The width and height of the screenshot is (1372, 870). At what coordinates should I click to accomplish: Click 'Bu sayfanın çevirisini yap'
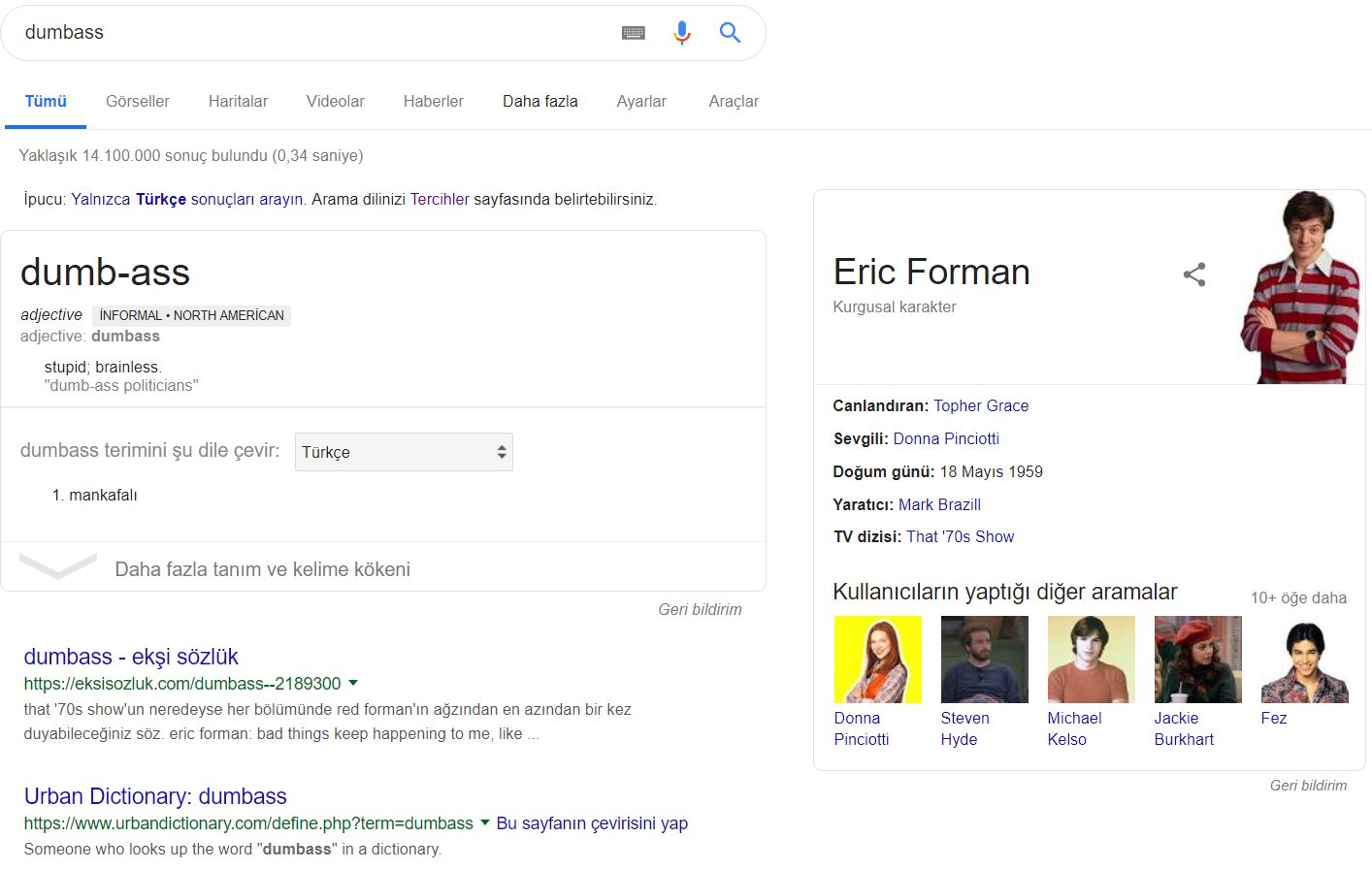pos(592,822)
